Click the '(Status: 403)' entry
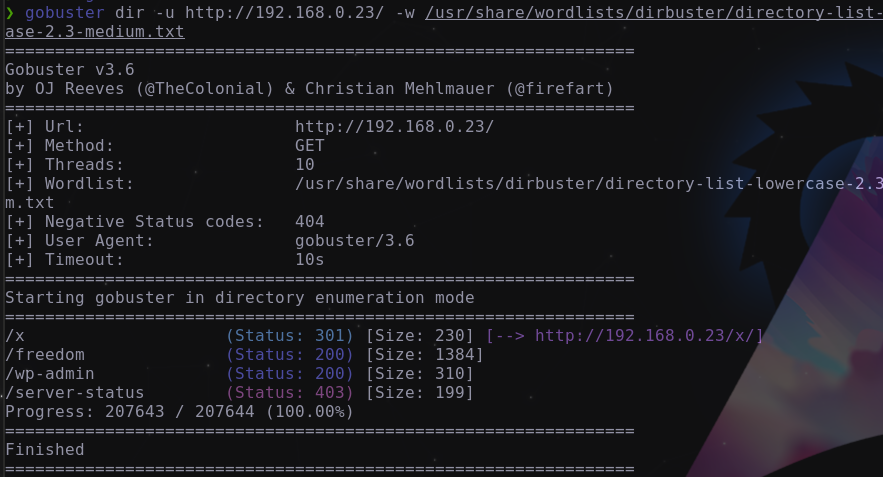The height and width of the screenshot is (477, 883). (x=290, y=393)
